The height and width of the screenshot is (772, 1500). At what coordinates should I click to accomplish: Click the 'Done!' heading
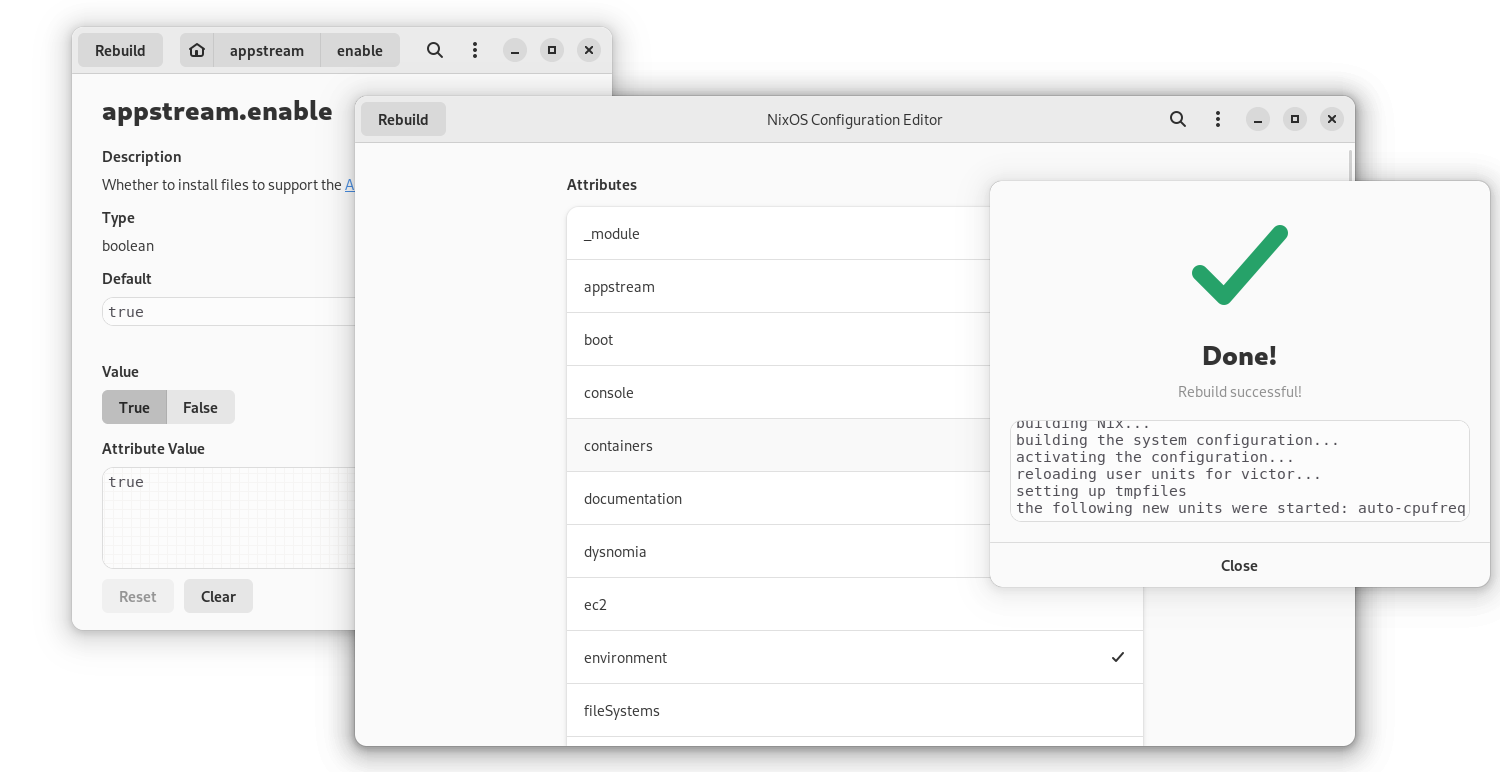1239,356
